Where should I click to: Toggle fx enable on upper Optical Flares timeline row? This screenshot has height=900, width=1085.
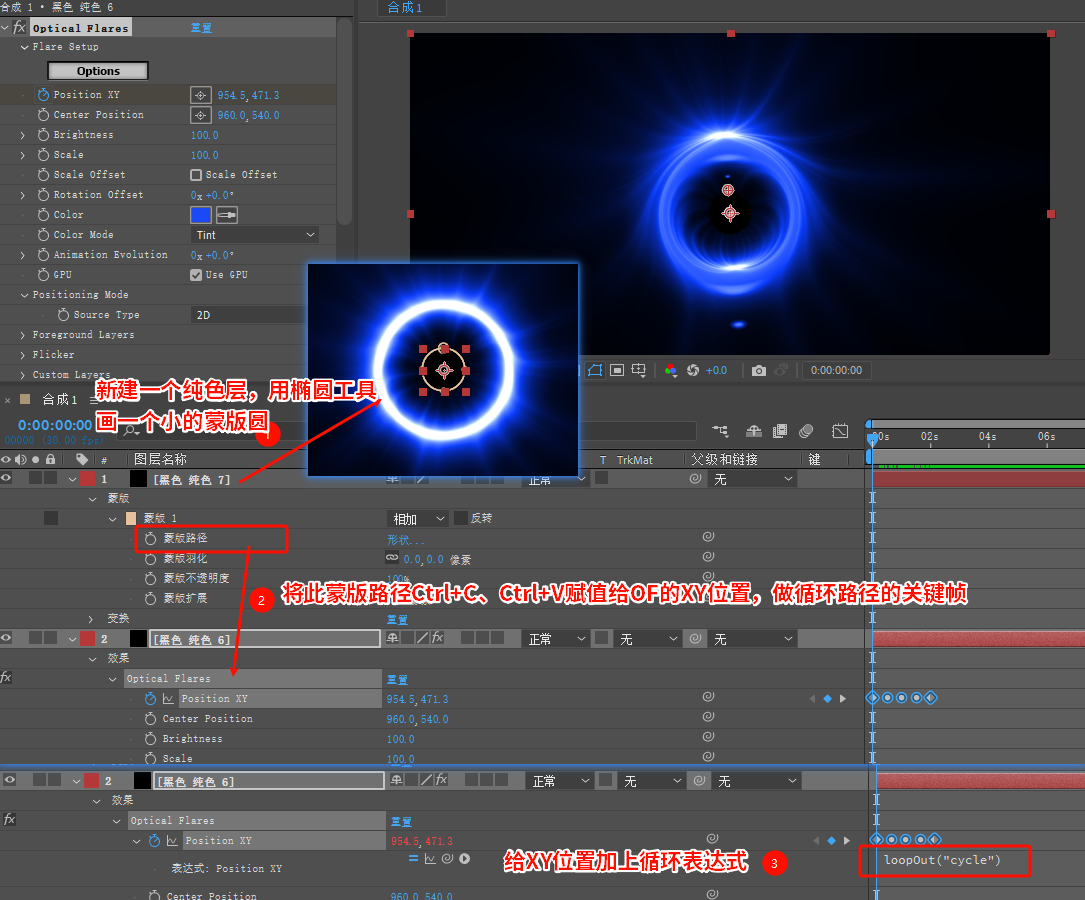point(6,678)
